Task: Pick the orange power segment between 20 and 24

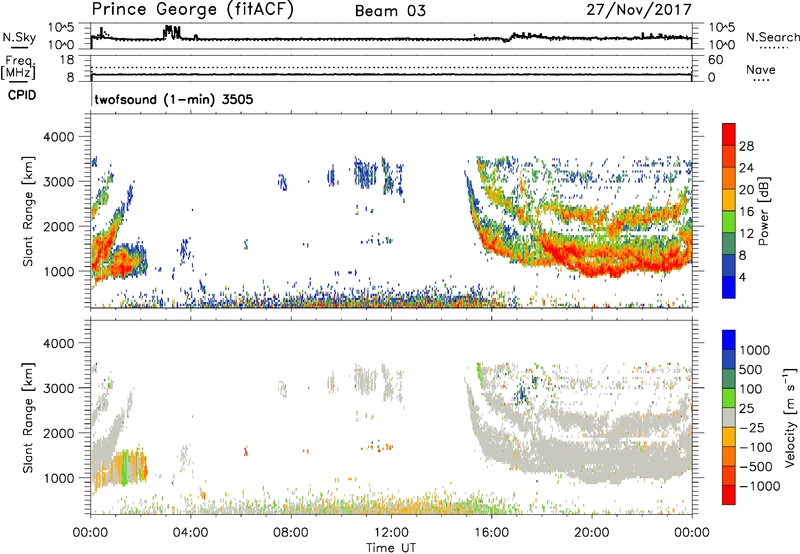Action: [x=729, y=178]
